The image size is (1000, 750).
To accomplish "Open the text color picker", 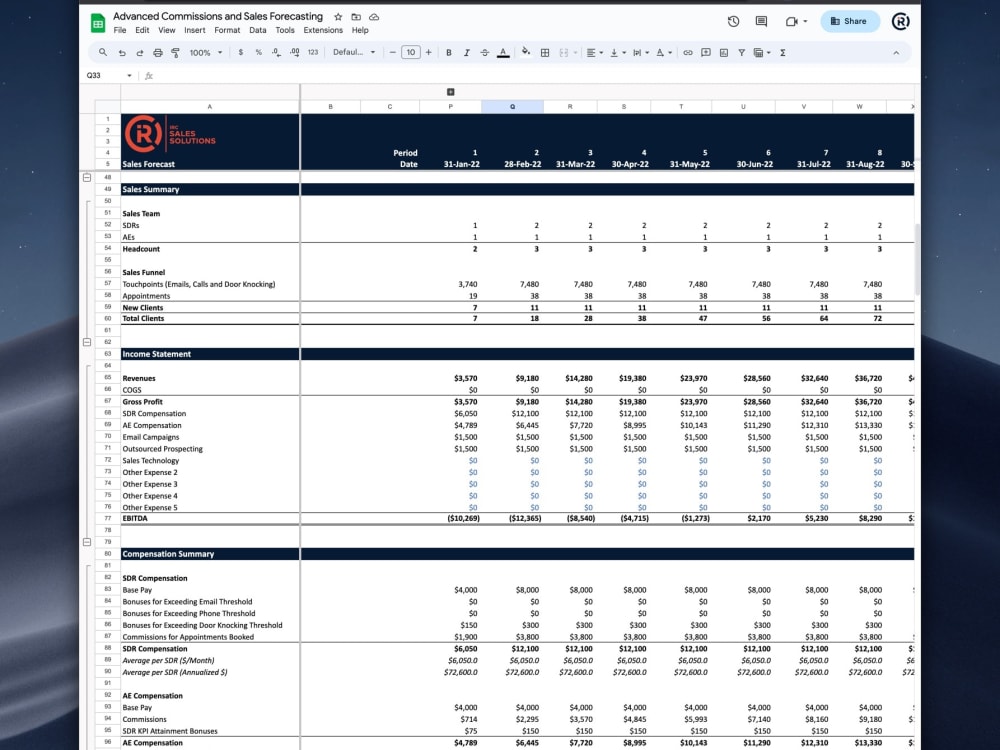I will click(503, 53).
